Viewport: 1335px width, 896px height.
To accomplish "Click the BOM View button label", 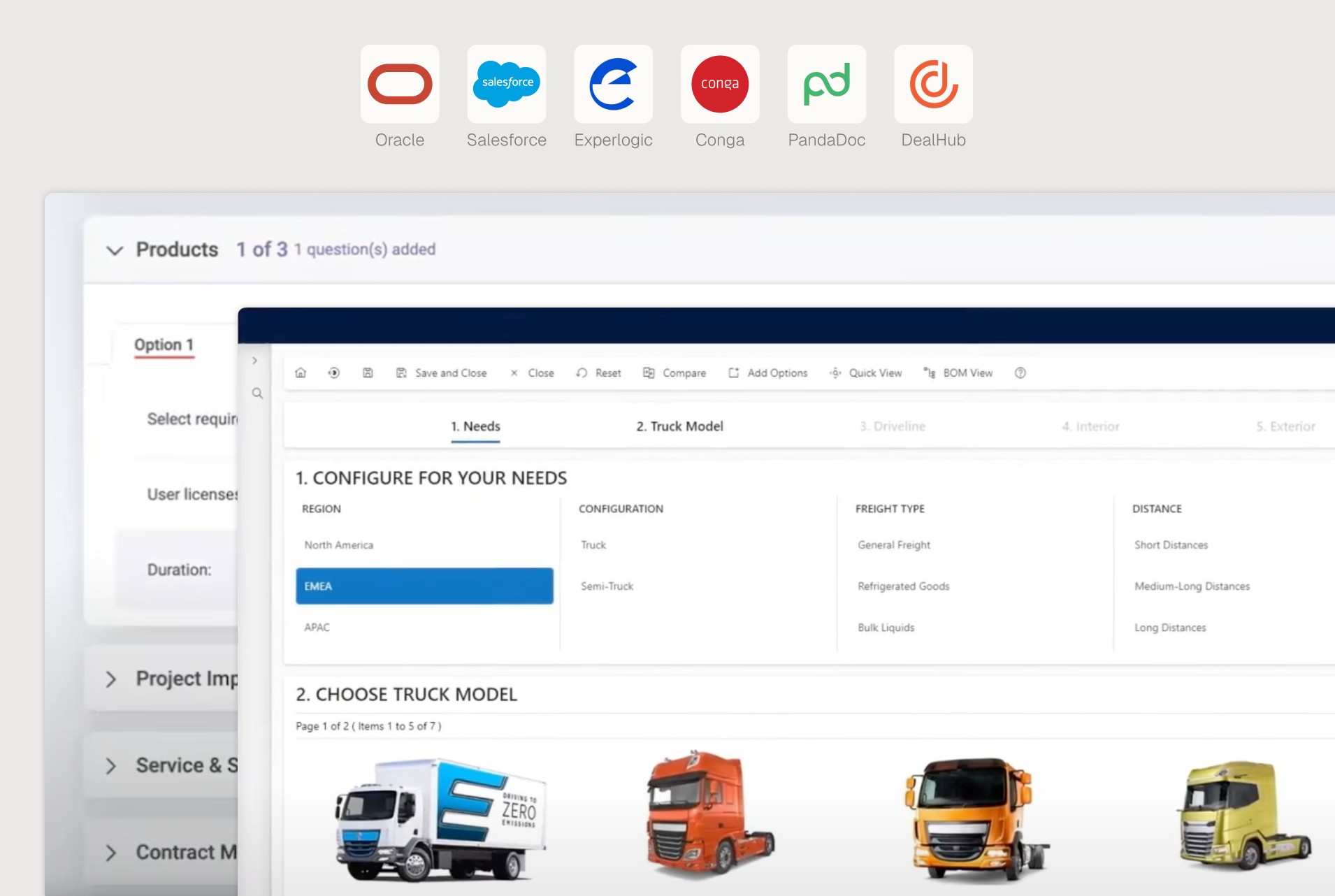I will pyautogui.click(x=968, y=373).
